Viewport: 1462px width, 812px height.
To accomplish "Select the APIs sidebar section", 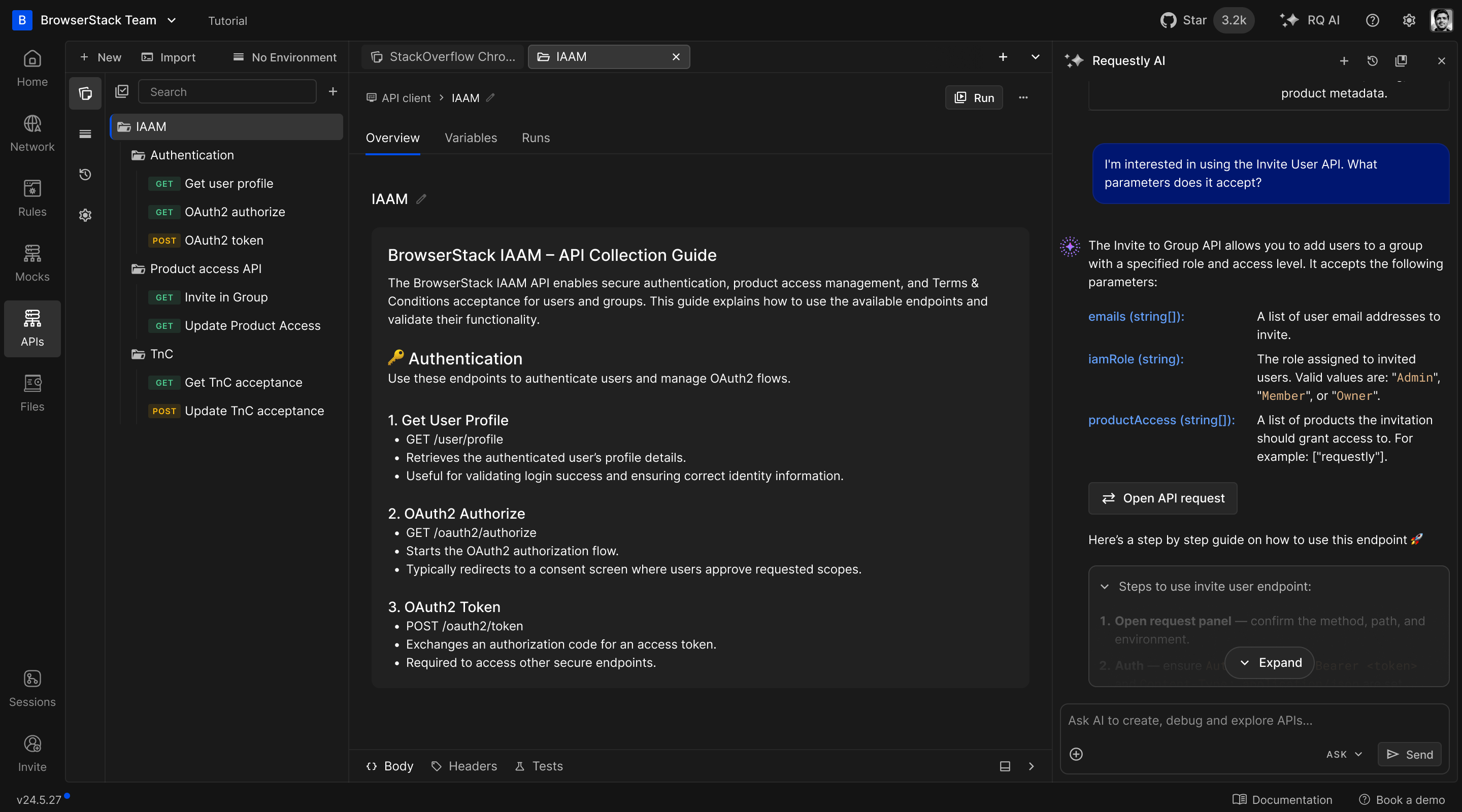I will (x=32, y=328).
